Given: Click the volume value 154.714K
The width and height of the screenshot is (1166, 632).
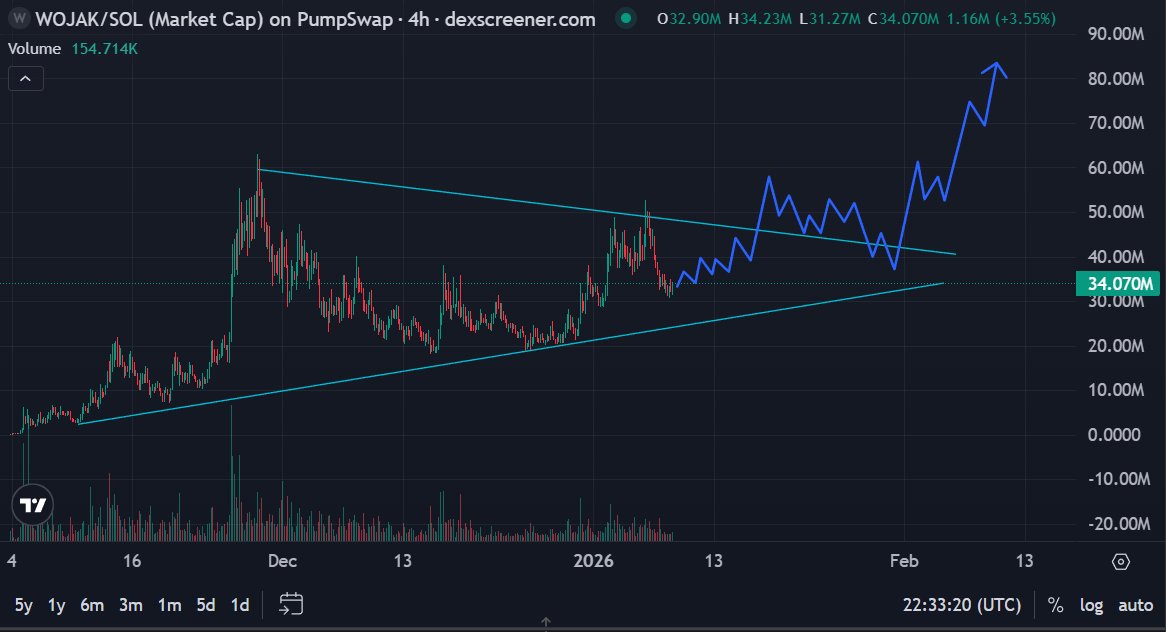Looking at the screenshot, I should coord(105,49).
